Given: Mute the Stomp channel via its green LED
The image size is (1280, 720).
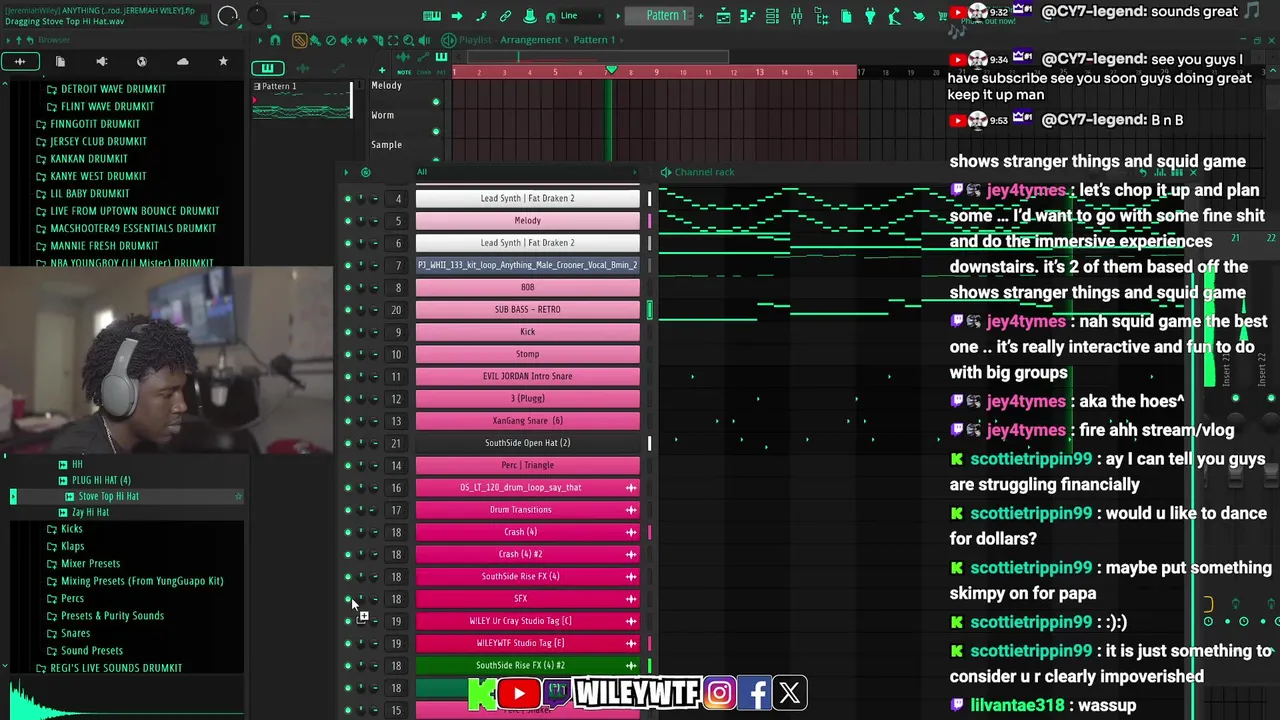Looking at the screenshot, I should (348, 354).
